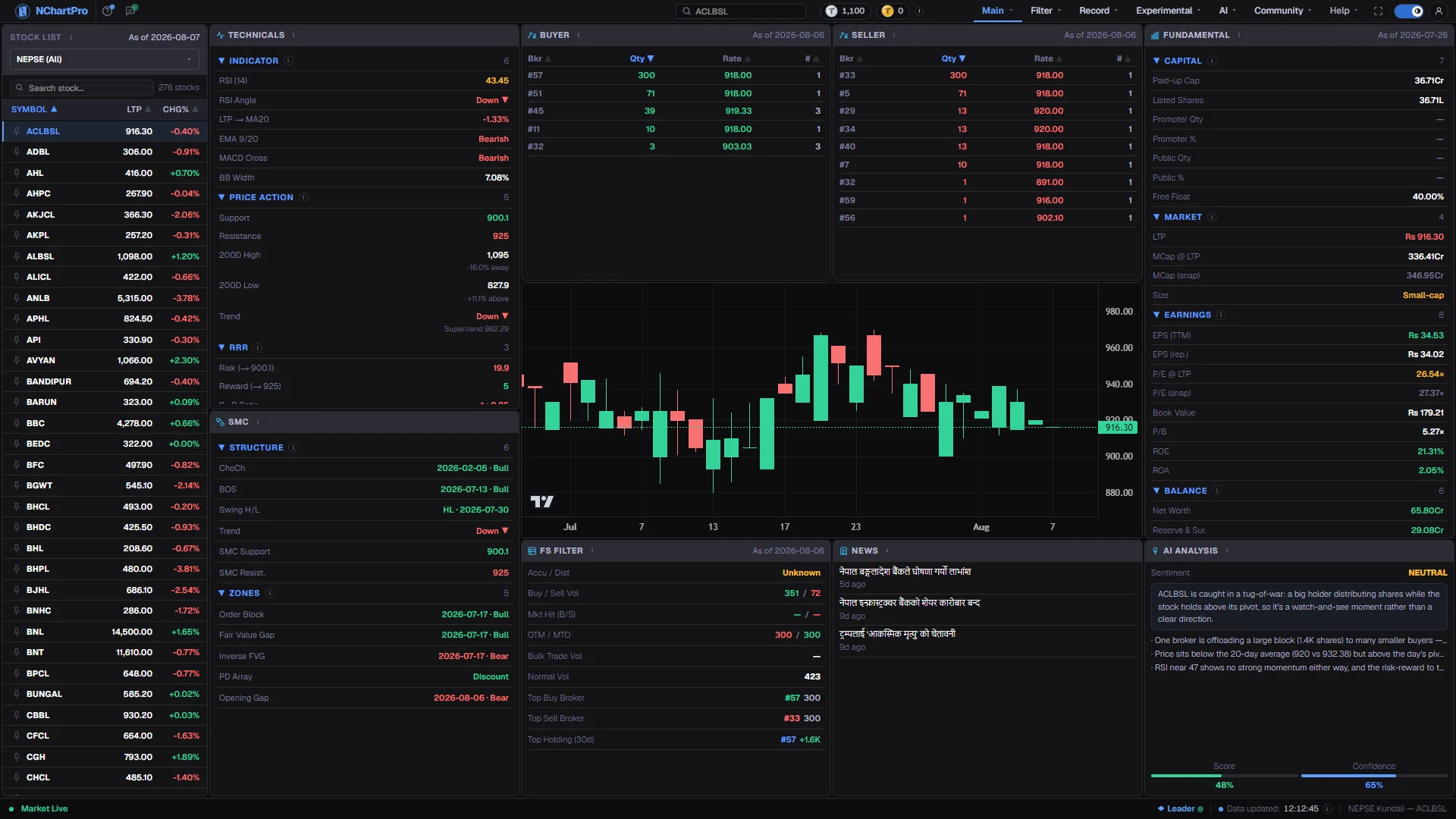
Task: Collapse the INDICATOR section
Action: click(x=221, y=61)
